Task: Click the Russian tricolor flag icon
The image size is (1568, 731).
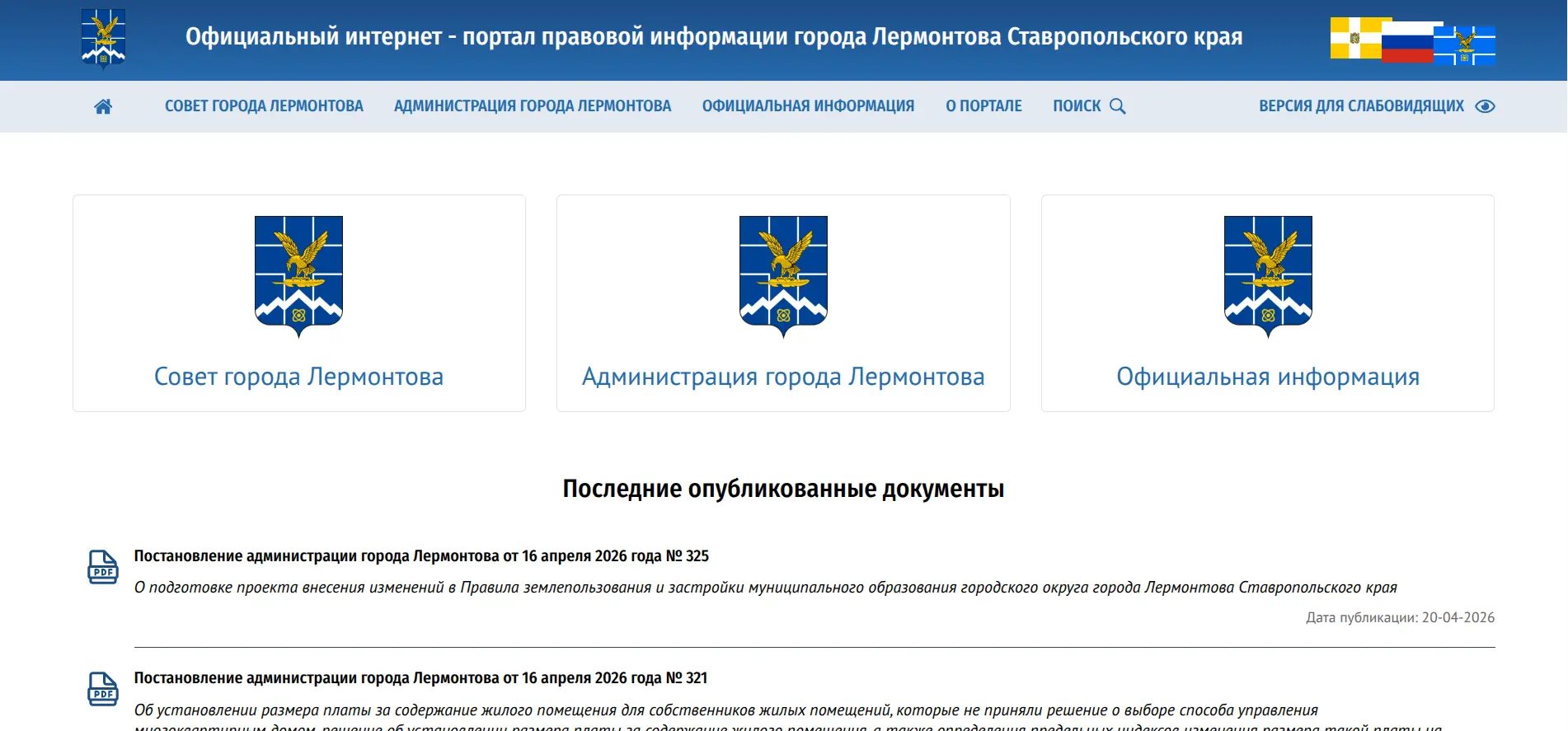Action: point(1407,42)
